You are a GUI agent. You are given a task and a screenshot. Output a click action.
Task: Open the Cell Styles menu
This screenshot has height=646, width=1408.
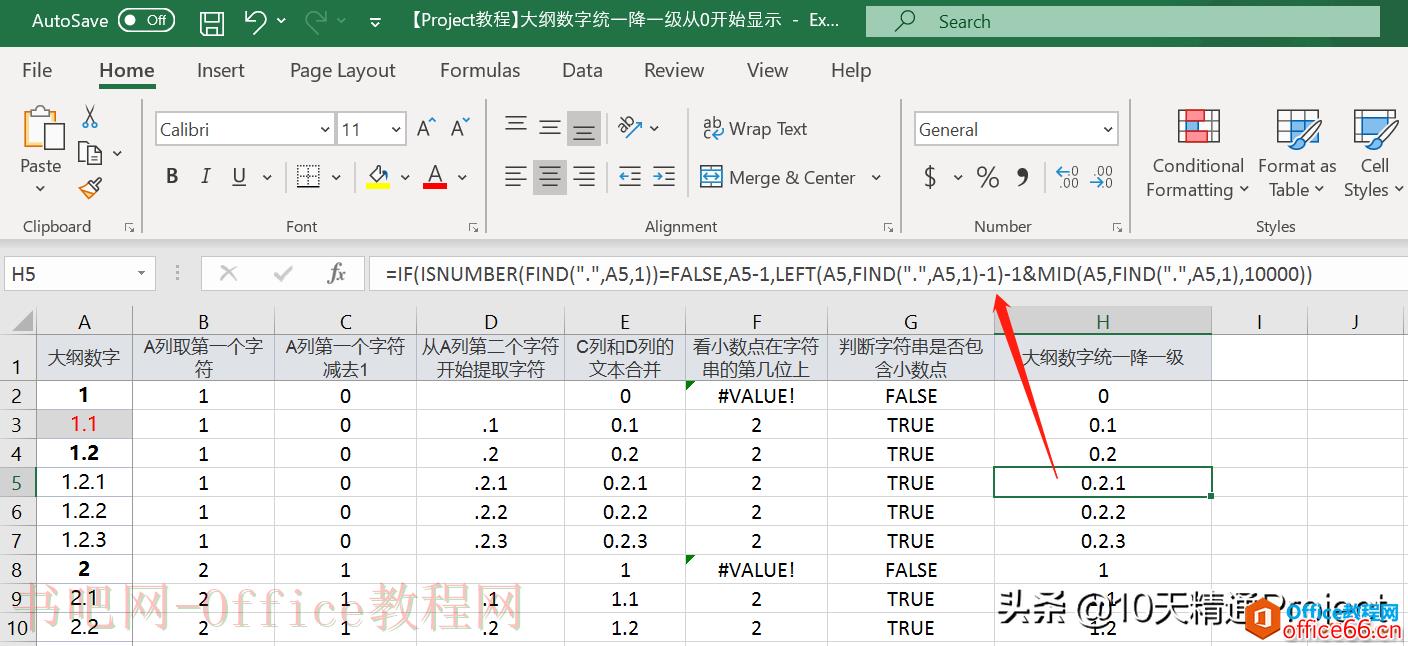point(1374,153)
